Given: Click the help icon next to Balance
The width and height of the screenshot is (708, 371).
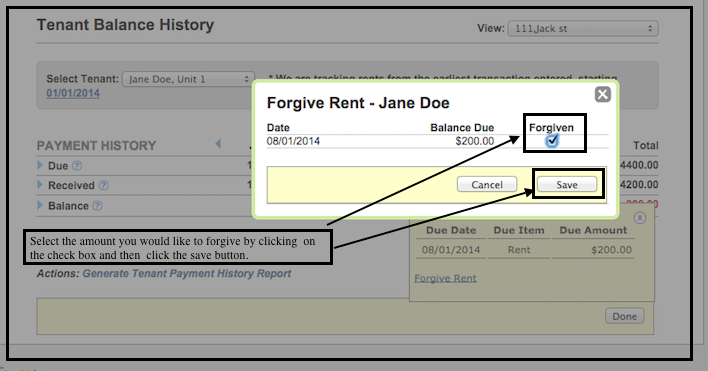Looking at the screenshot, I should tap(98, 206).
